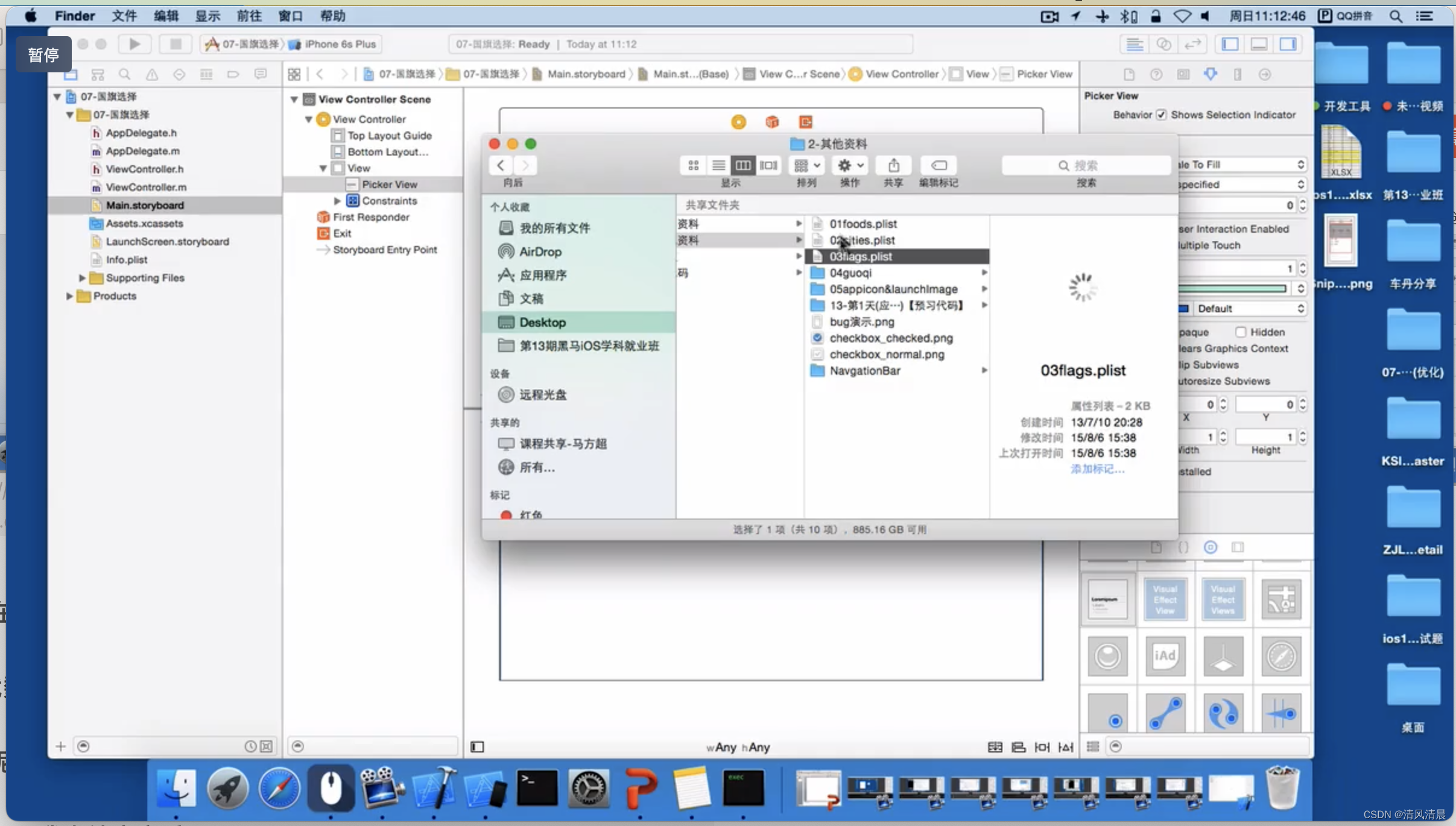The image size is (1456, 826).
Task: Click the list view icon in Finder toolbar
Action: (x=718, y=165)
